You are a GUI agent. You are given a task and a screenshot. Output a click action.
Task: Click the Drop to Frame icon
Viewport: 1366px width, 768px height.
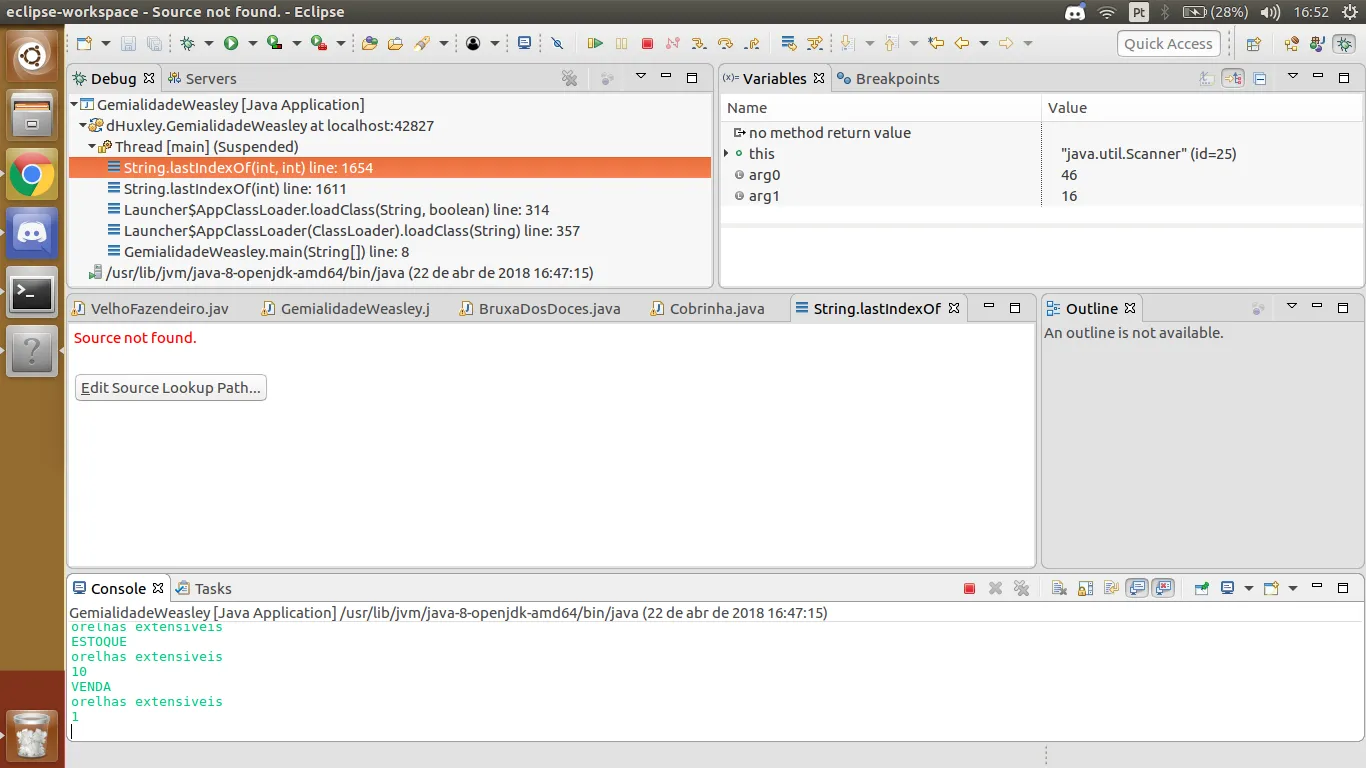coord(789,43)
